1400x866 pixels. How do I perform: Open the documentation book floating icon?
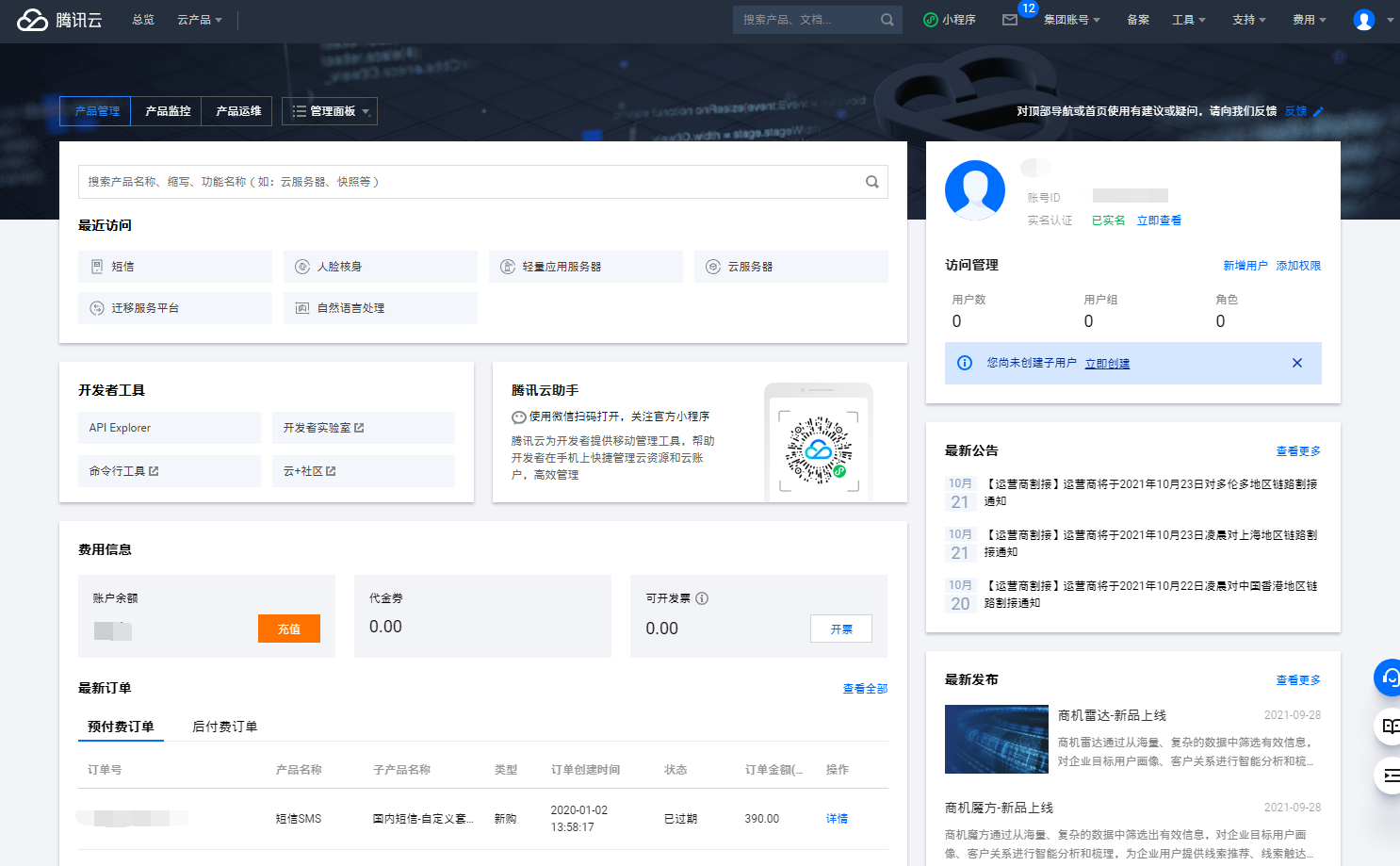coord(1389,726)
